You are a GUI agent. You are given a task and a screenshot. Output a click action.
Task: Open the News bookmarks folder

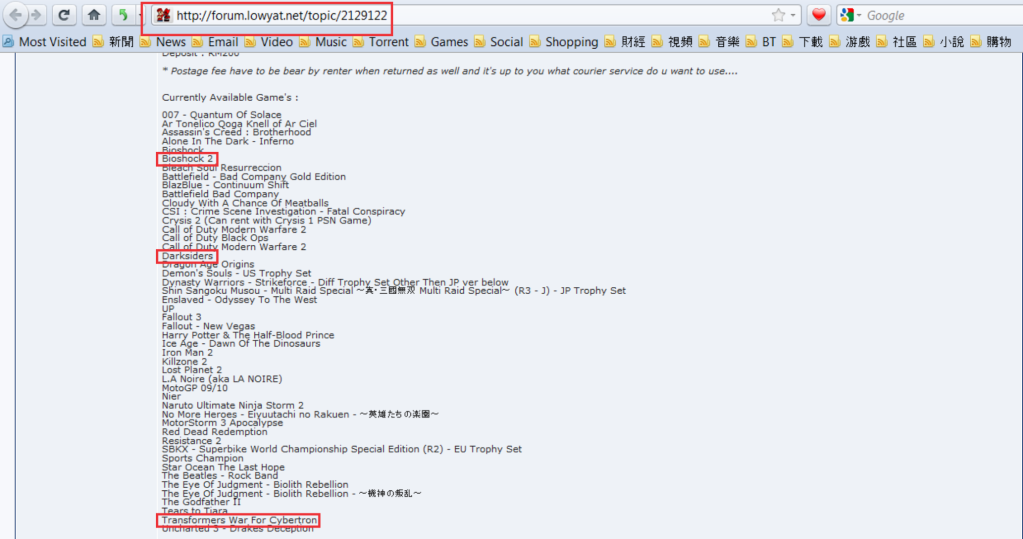point(162,42)
